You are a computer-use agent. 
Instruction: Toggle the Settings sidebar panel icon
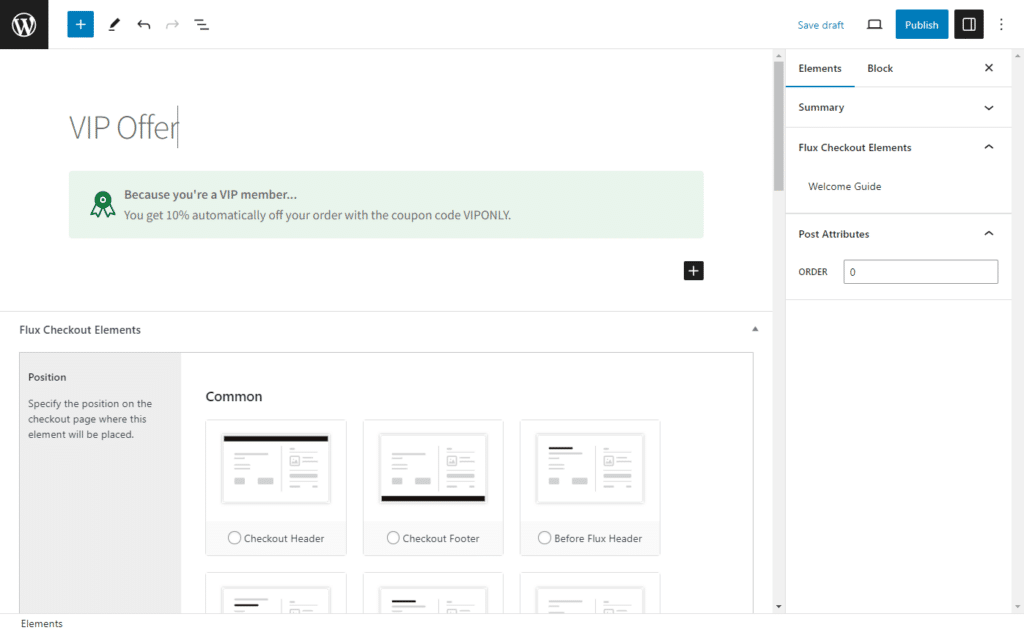(968, 25)
